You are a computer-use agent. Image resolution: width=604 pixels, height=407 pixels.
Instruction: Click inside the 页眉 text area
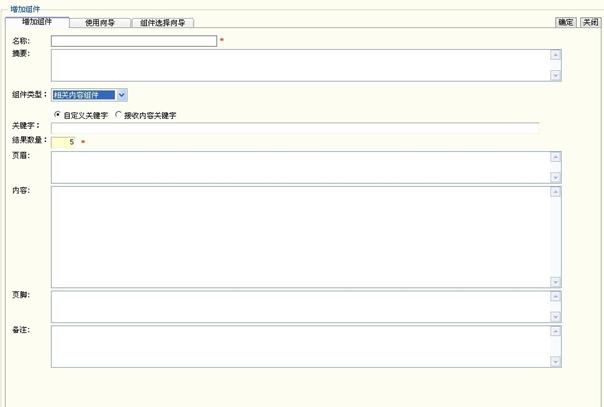[300, 167]
